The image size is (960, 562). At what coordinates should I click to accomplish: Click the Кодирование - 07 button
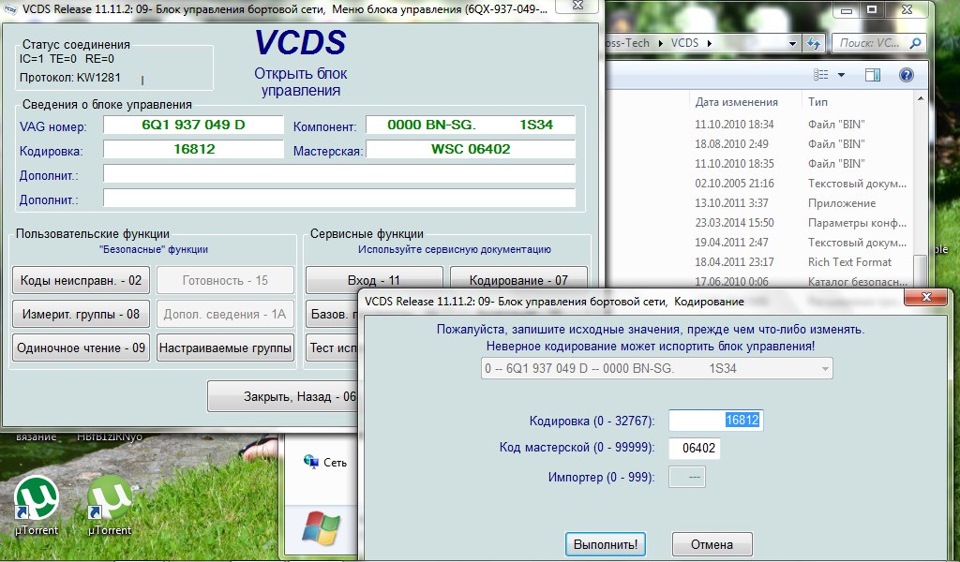(519, 279)
